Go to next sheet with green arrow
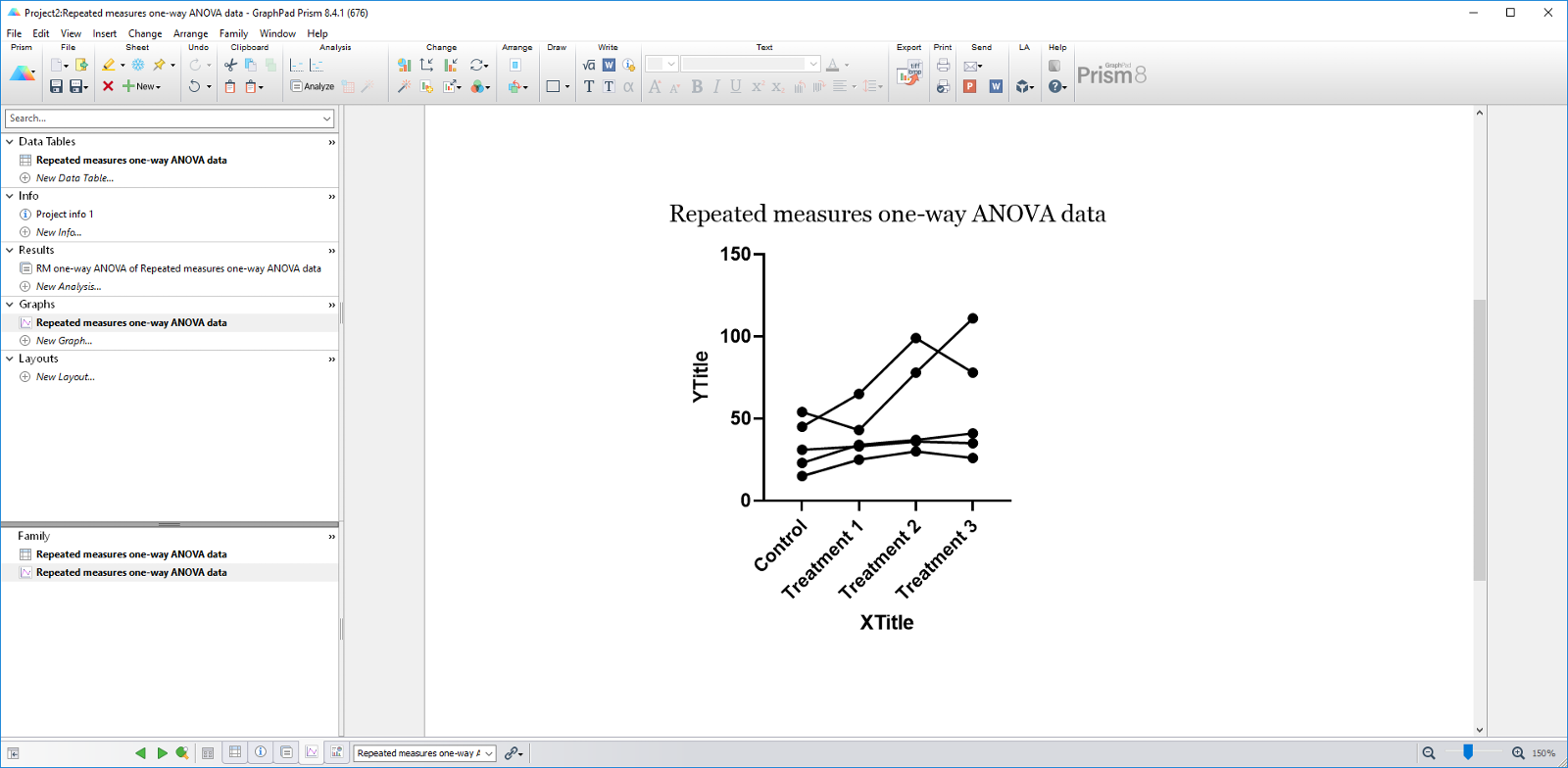The height and width of the screenshot is (768, 1568). (x=162, y=752)
